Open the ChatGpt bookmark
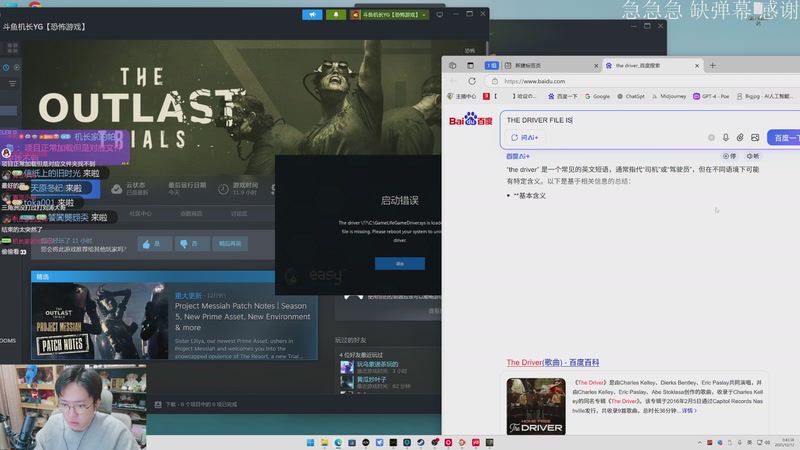The height and width of the screenshot is (450, 800). pos(631,96)
